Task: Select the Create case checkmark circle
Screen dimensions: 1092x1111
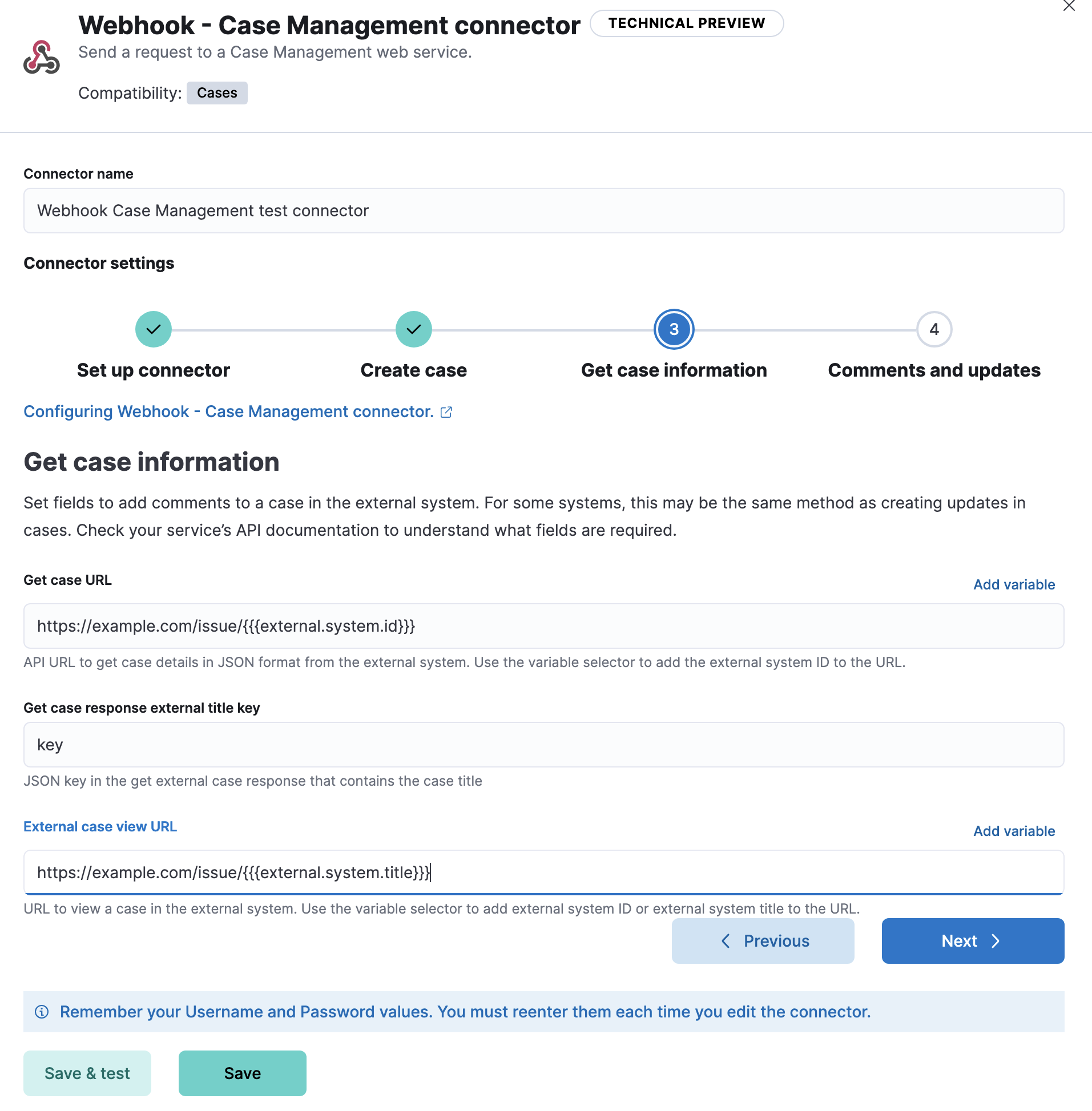Action: tap(413, 329)
